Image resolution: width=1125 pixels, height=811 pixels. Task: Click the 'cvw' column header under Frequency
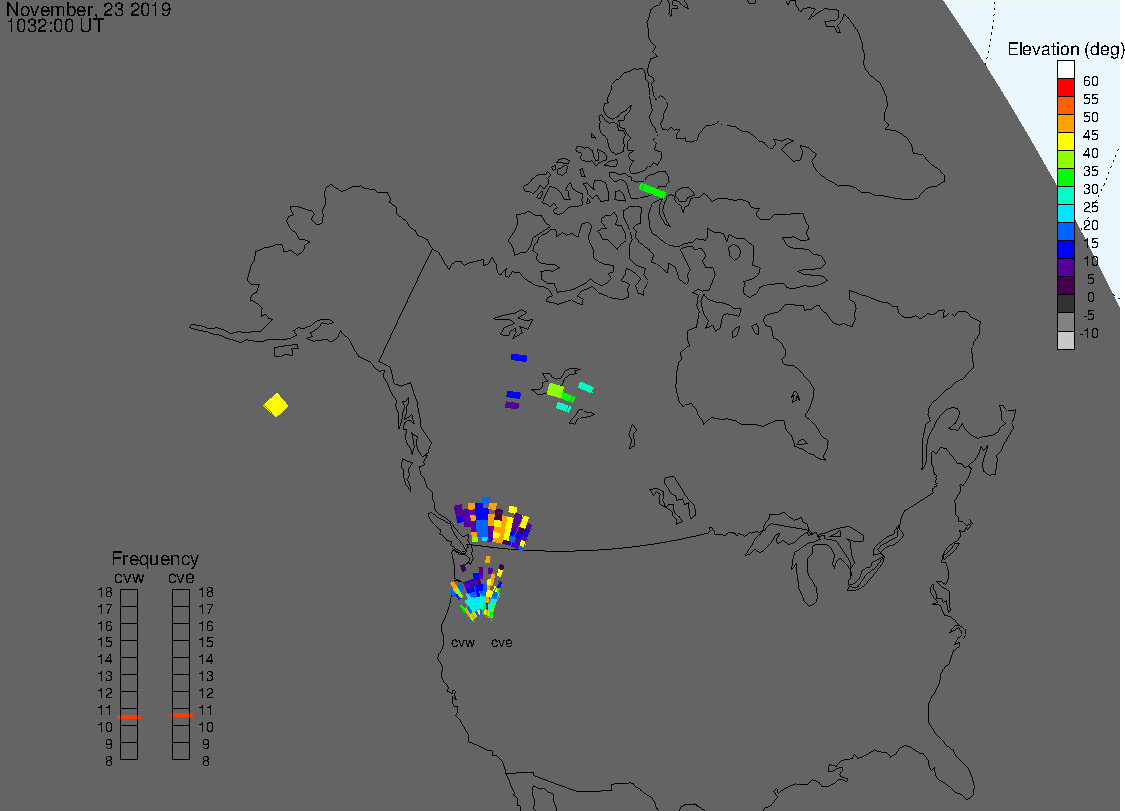pyautogui.click(x=129, y=578)
